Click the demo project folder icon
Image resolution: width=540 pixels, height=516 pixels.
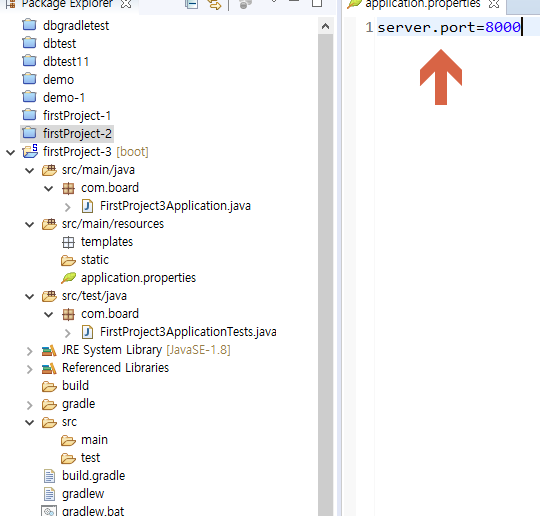coord(29,79)
